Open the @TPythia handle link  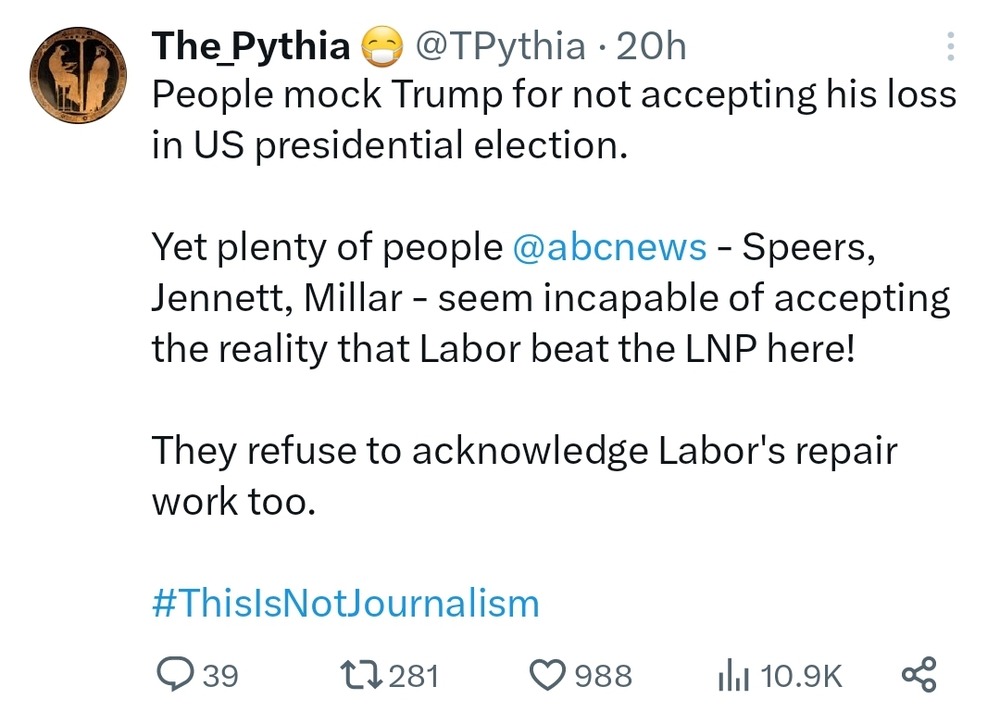tap(498, 45)
